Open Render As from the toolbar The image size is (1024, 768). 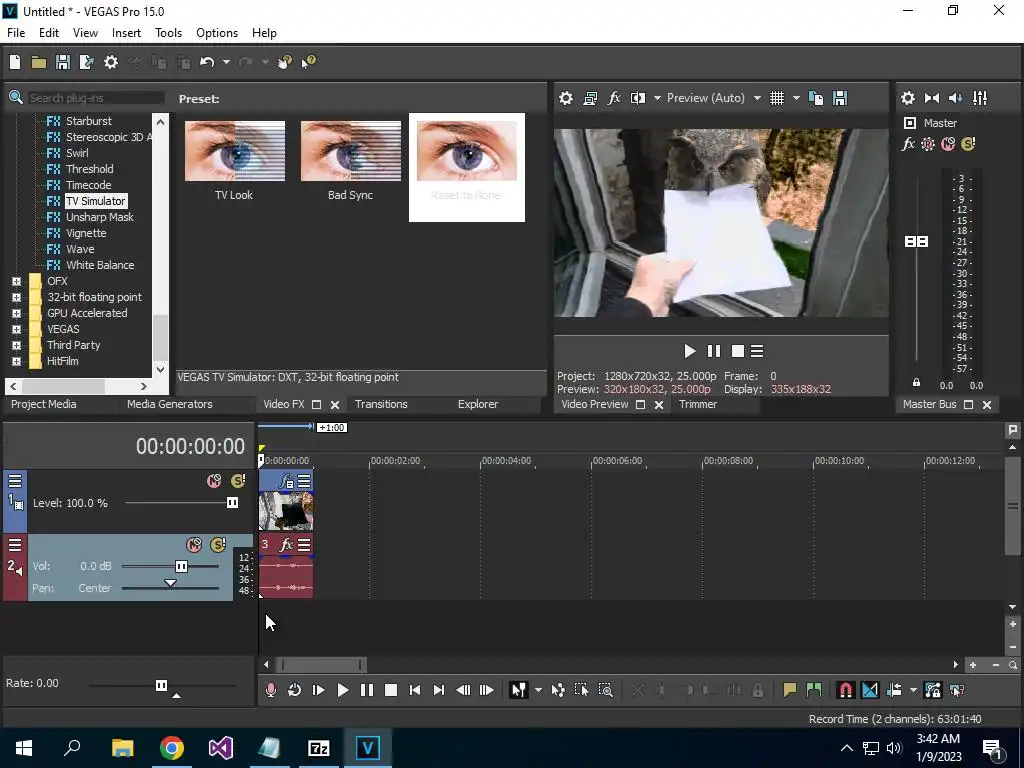pos(86,62)
